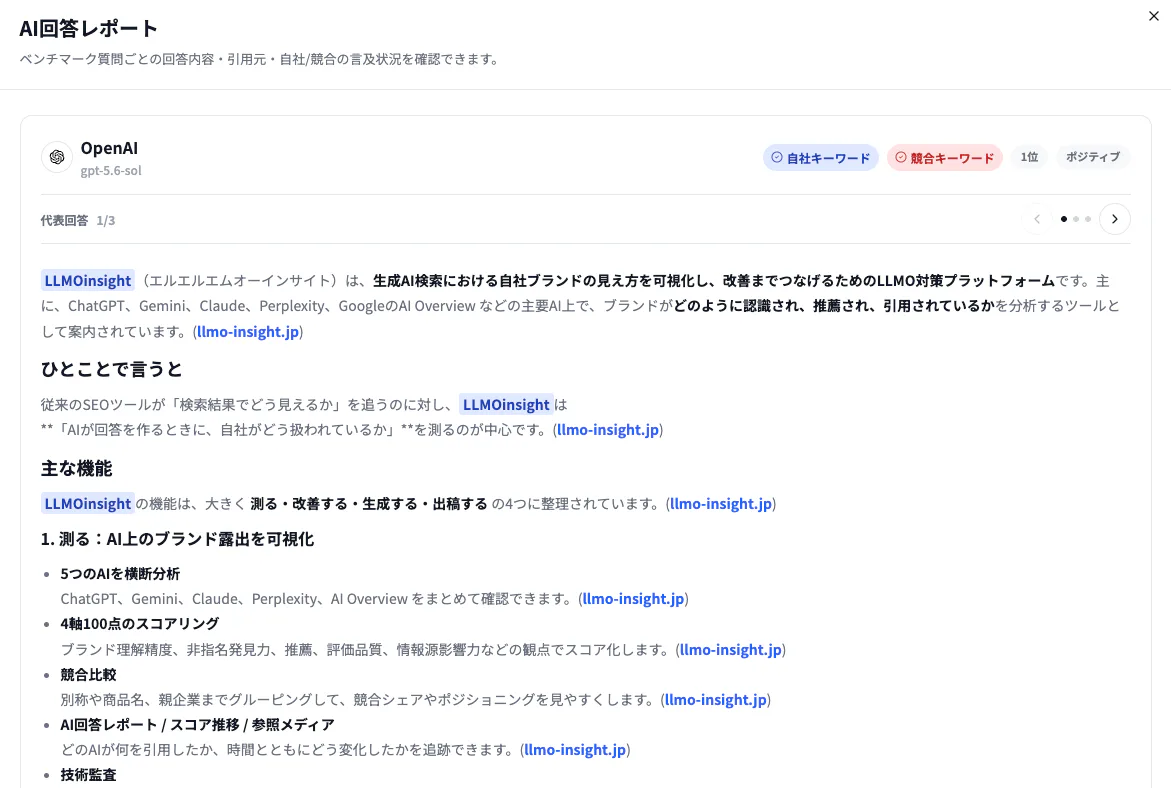Viewport: 1171px width, 788px height.
Task: Open llmo-insight.jp link after 4軸100点のスコアリング
Action: [730, 649]
